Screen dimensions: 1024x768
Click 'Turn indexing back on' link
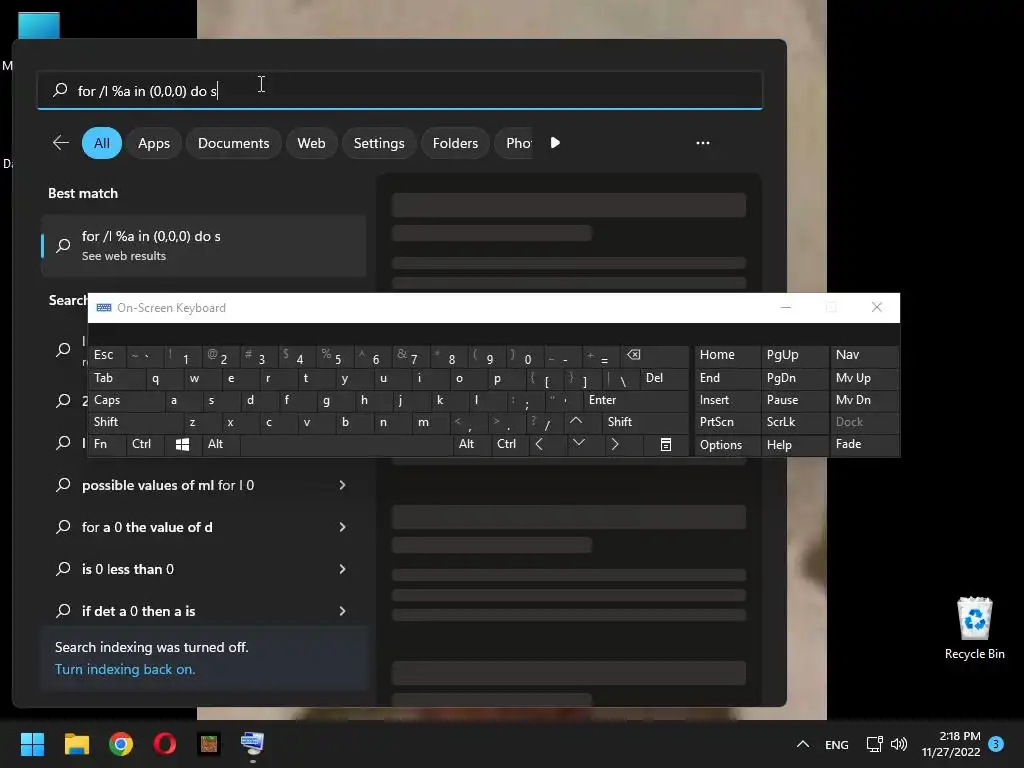click(125, 669)
